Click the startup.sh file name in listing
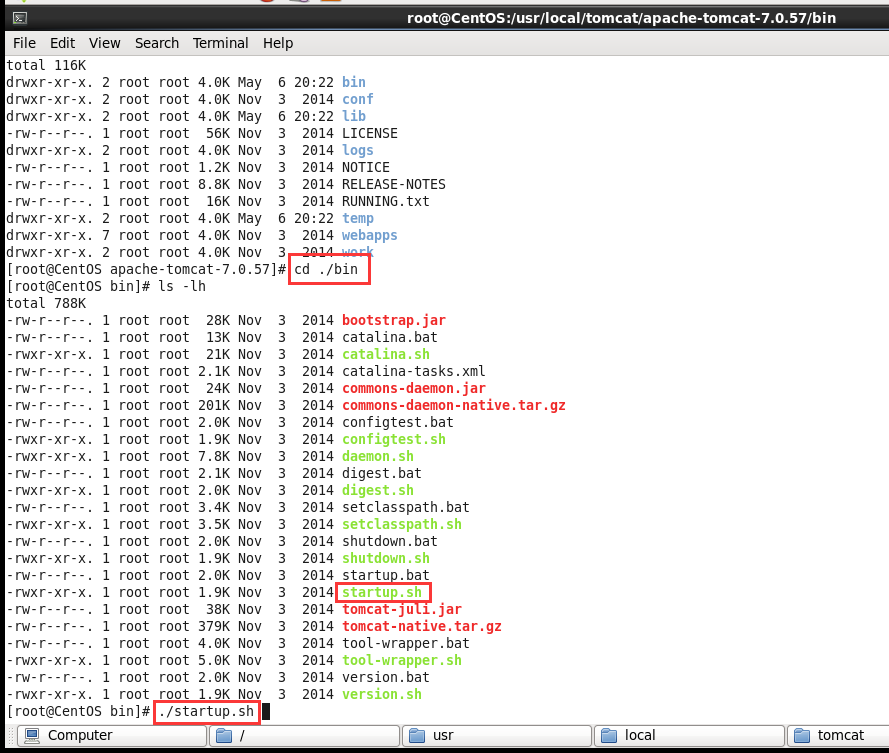 (x=382, y=593)
